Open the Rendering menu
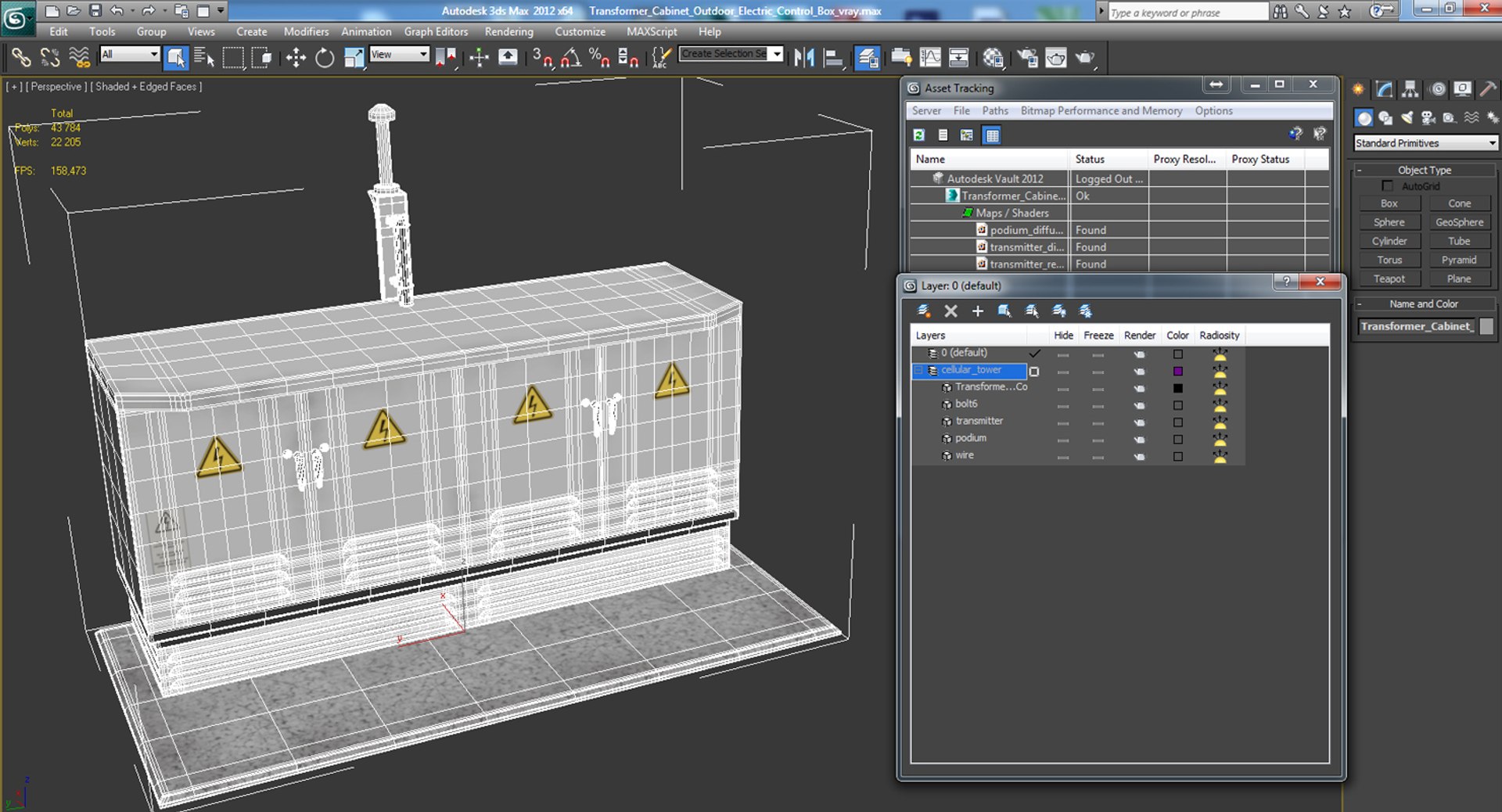This screenshot has width=1502, height=812. pyautogui.click(x=508, y=32)
